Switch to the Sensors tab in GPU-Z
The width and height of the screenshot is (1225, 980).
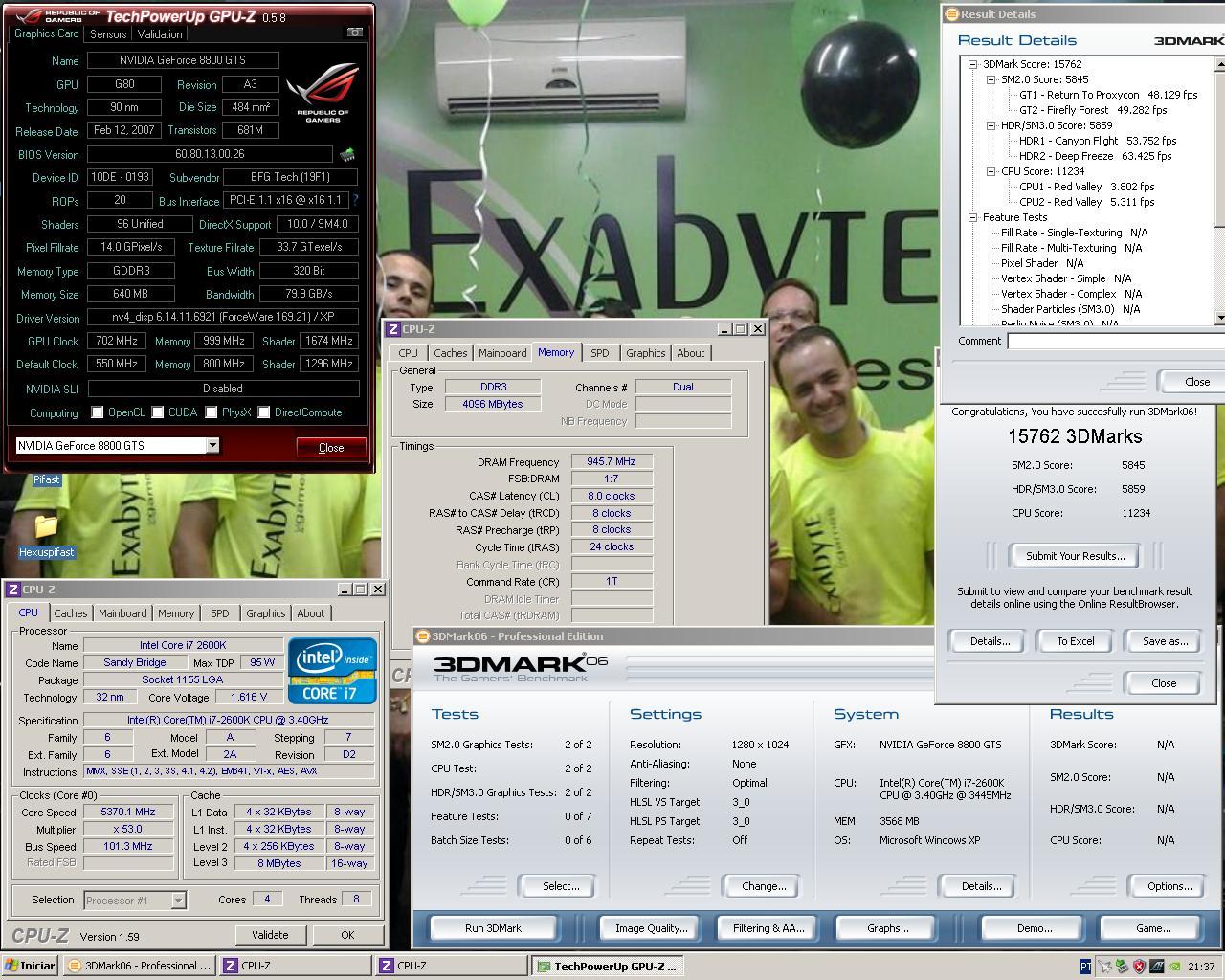tap(108, 33)
